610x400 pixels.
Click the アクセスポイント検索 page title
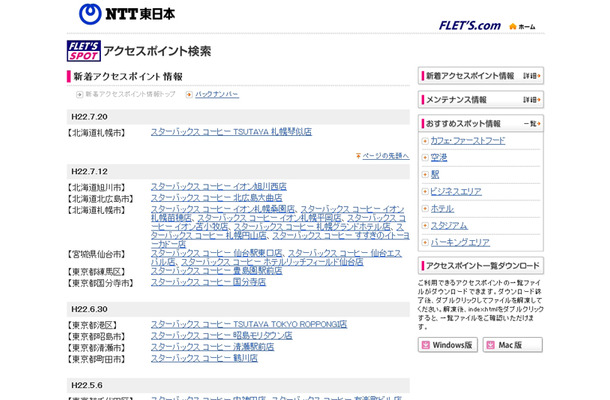point(157,51)
